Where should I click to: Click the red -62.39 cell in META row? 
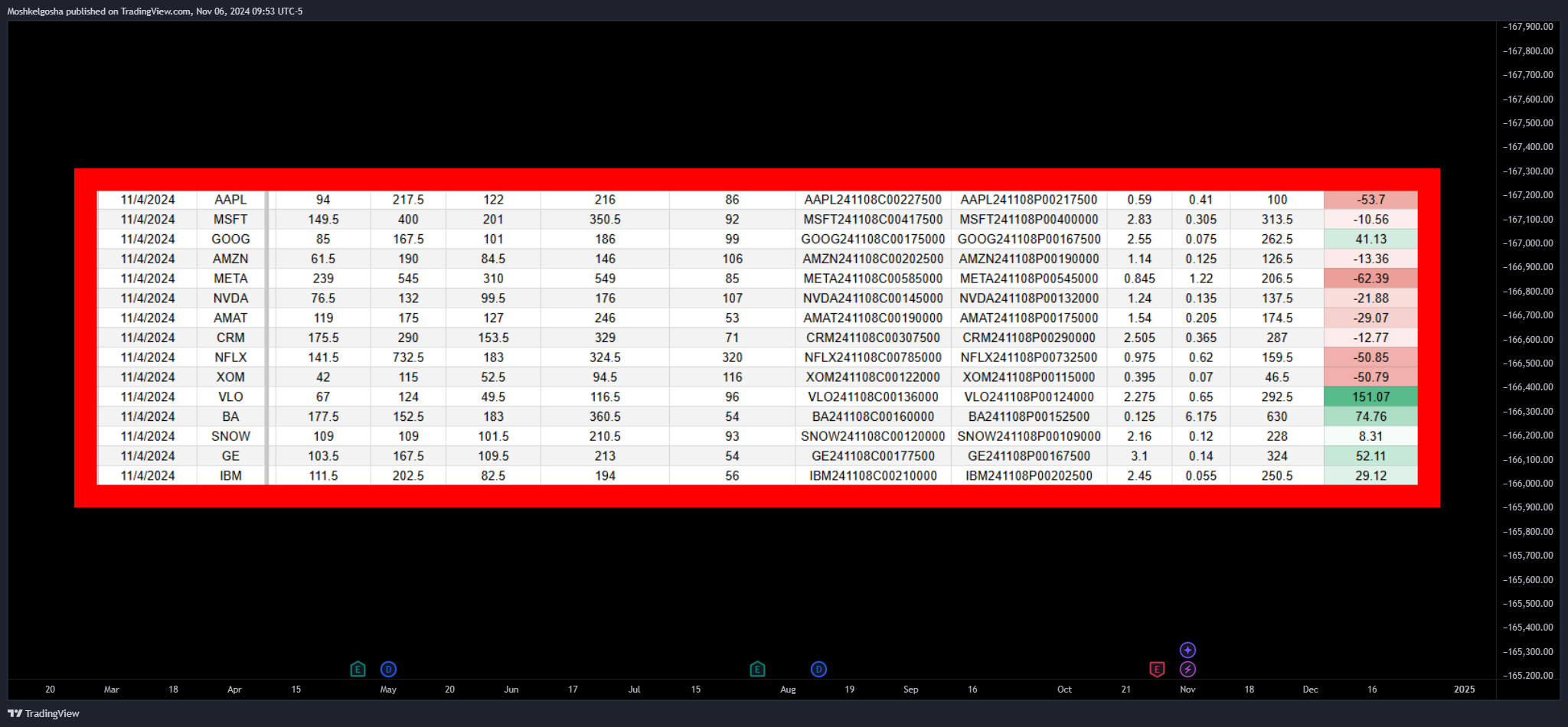point(1370,279)
